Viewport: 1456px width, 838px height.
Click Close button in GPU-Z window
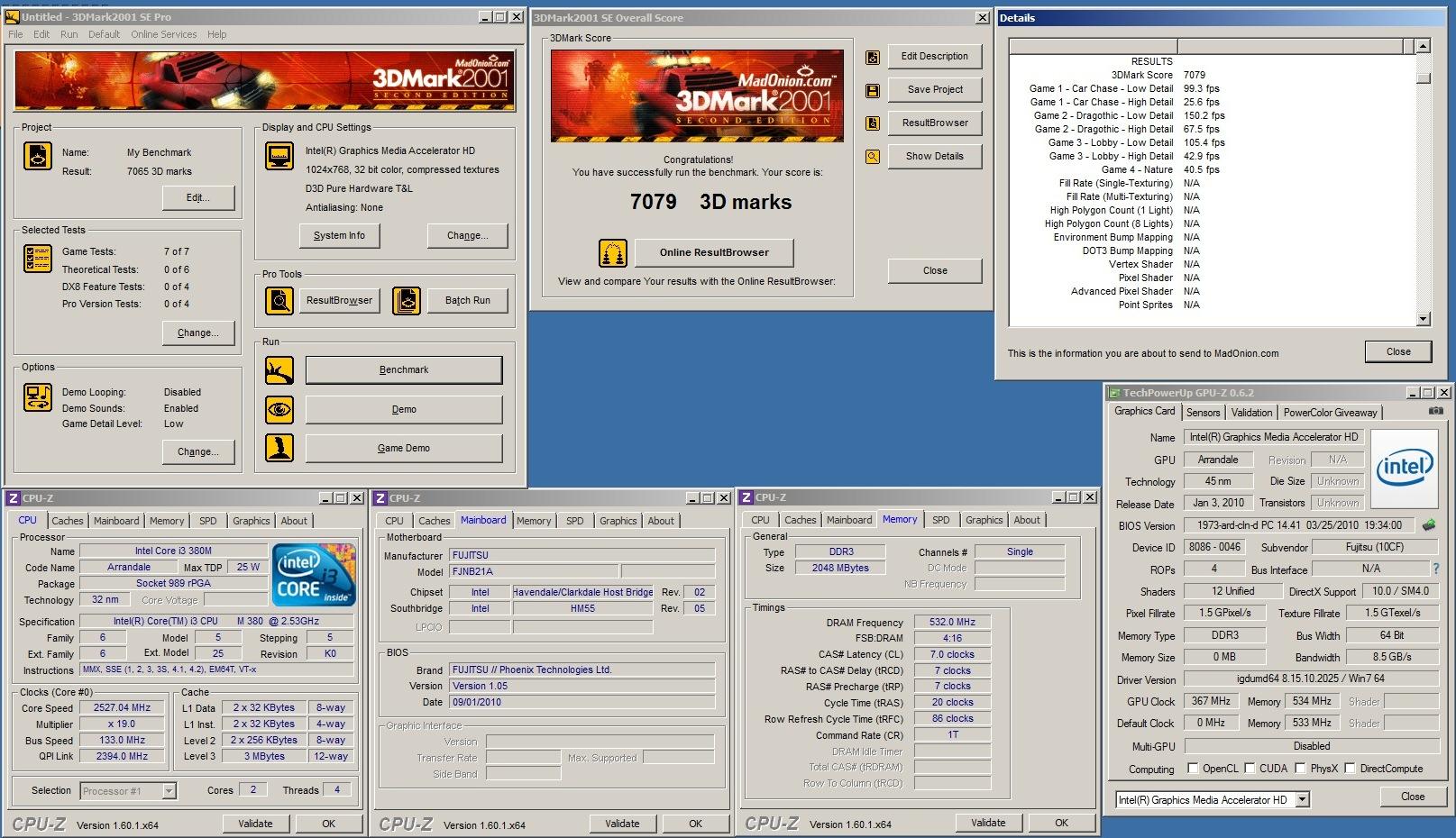(1413, 797)
